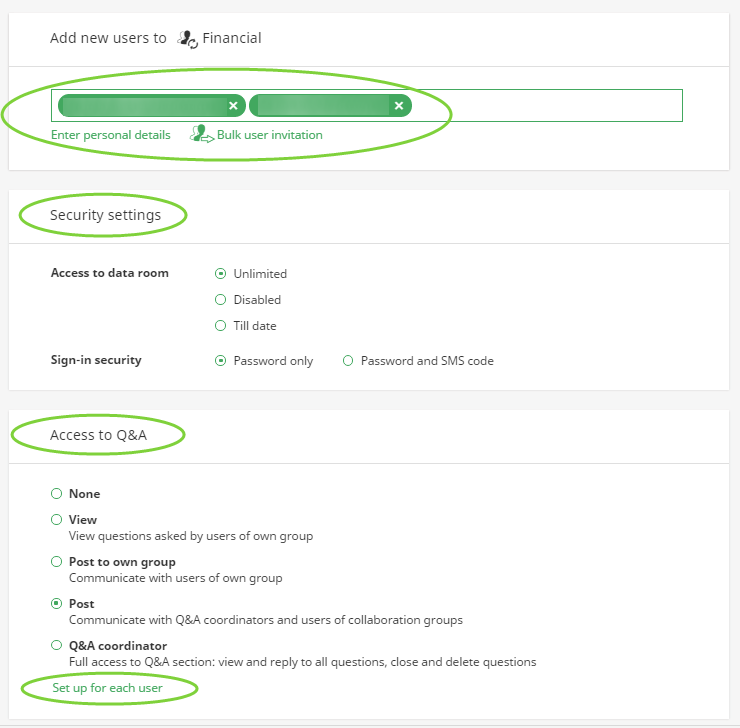Click the first user tag chip
The height and width of the screenshot is (728, 740).
[x=140, y=105]
